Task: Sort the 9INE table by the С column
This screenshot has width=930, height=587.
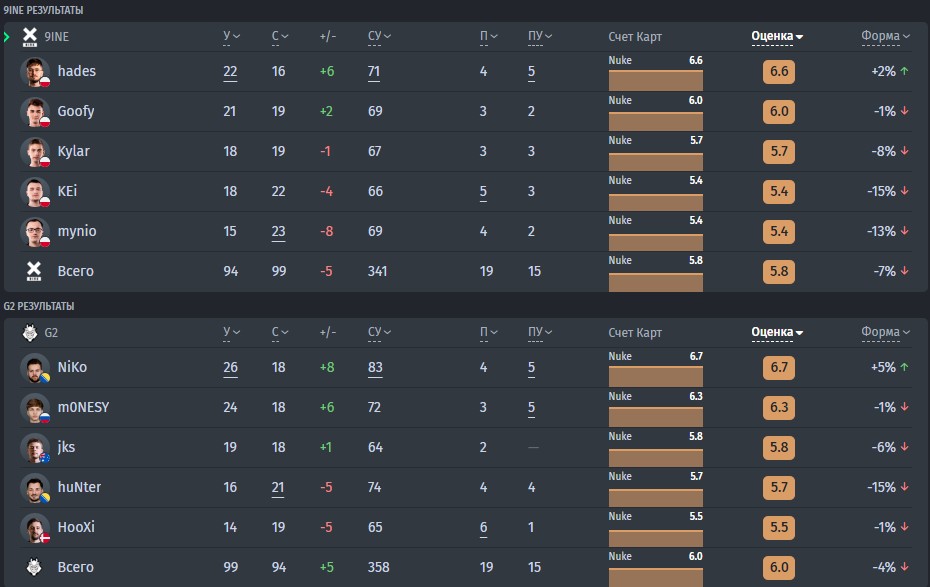Action: point(280,36)
